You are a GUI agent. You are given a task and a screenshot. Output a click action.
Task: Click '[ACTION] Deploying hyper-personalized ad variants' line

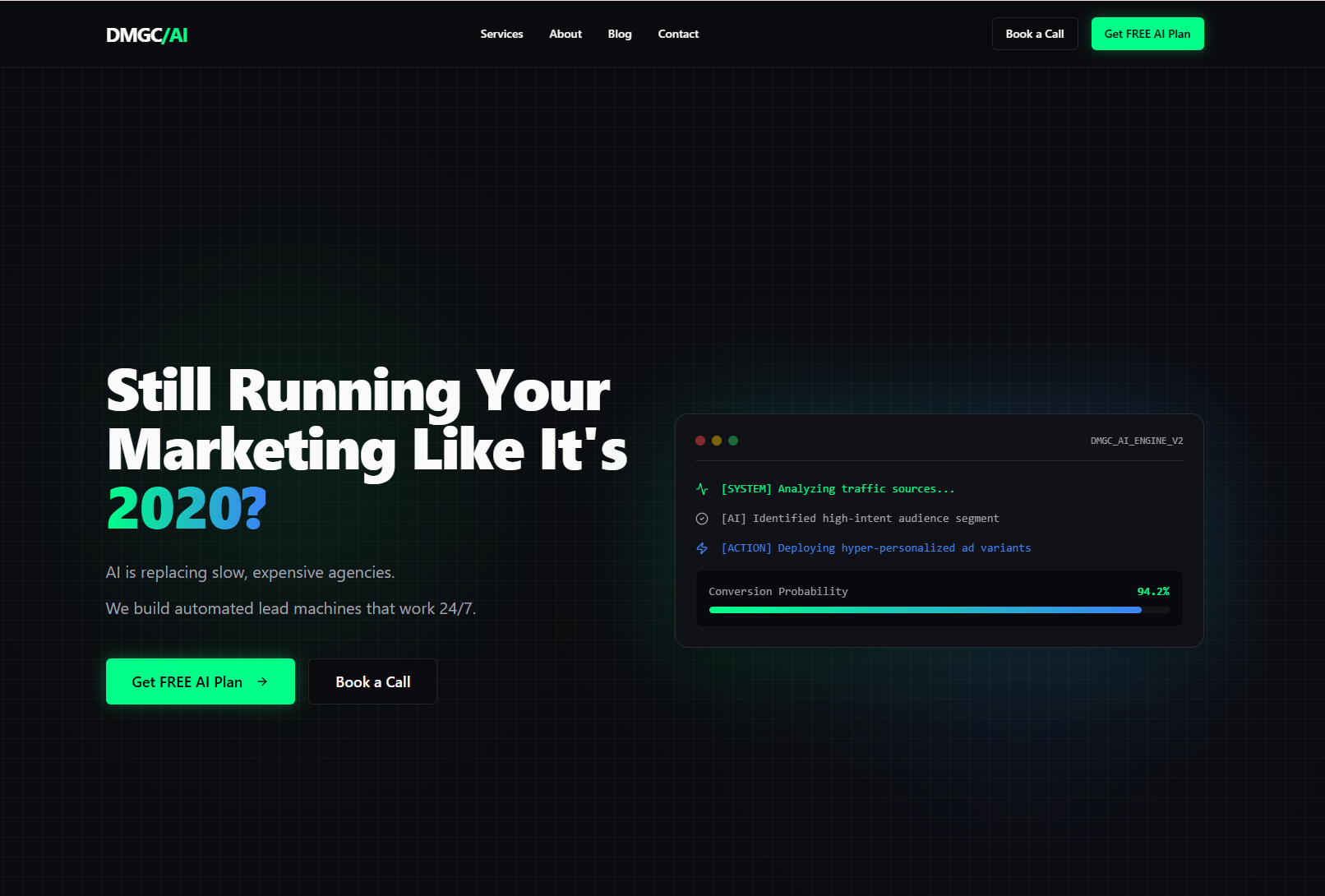pyautogui.click(x=875, y=548)
